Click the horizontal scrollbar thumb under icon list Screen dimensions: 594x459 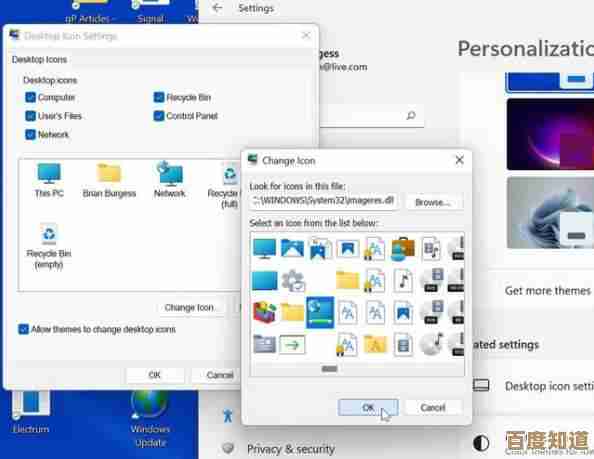(329, 368)
